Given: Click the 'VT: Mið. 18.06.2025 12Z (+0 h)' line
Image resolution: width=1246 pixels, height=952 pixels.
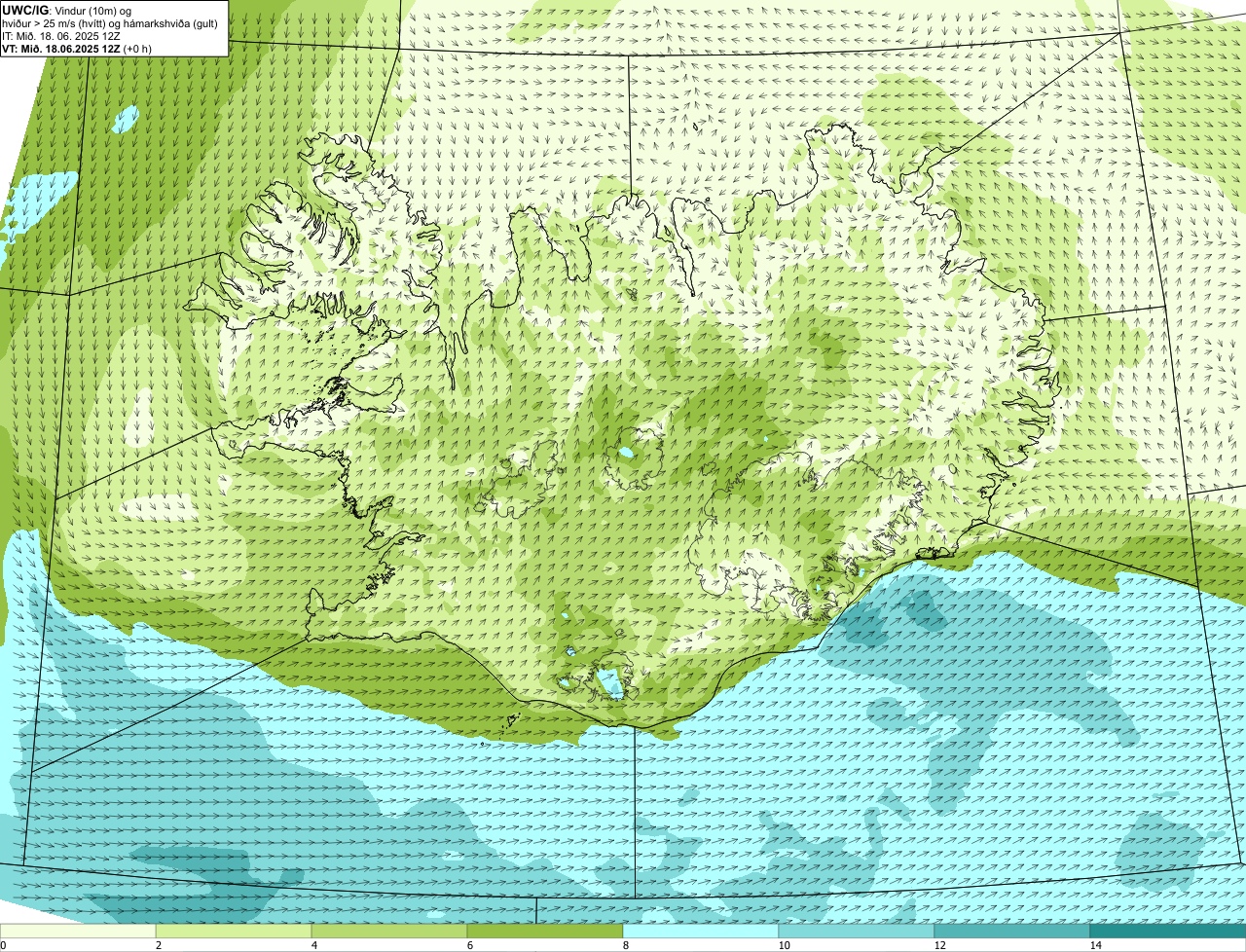Looking at the screenshot, I should click(77, 49).
